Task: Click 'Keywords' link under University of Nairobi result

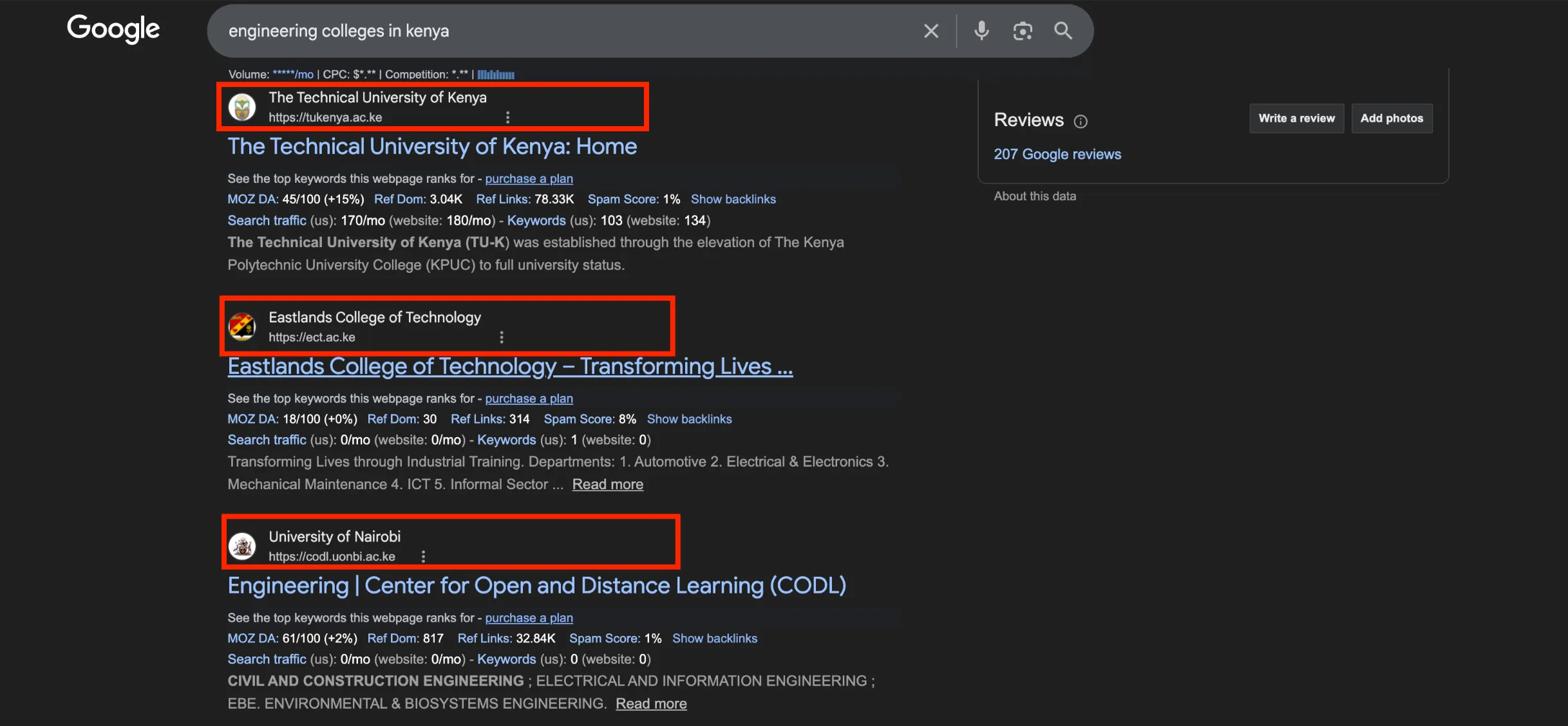Action: coord(506,660)
